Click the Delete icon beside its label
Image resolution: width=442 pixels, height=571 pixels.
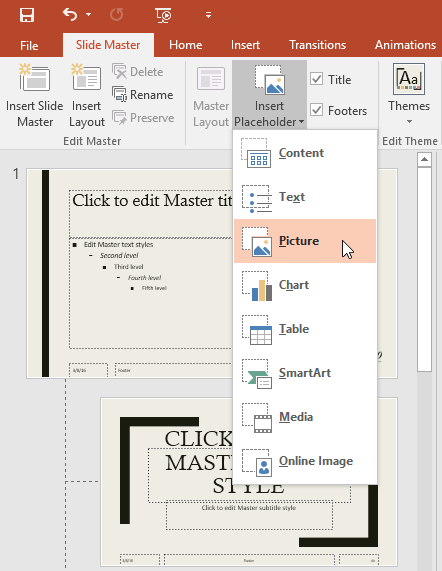(x=119, y=72)
